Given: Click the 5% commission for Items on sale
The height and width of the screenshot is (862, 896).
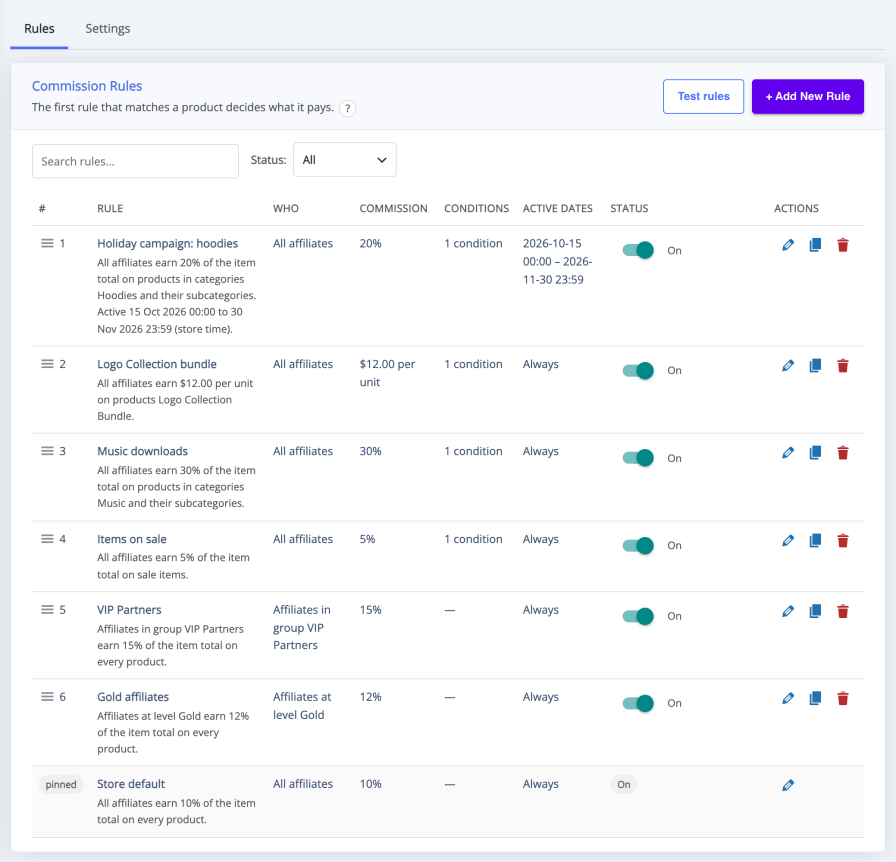Looking at the screenshot, I should pyautogui.click(x=367, y=539).
